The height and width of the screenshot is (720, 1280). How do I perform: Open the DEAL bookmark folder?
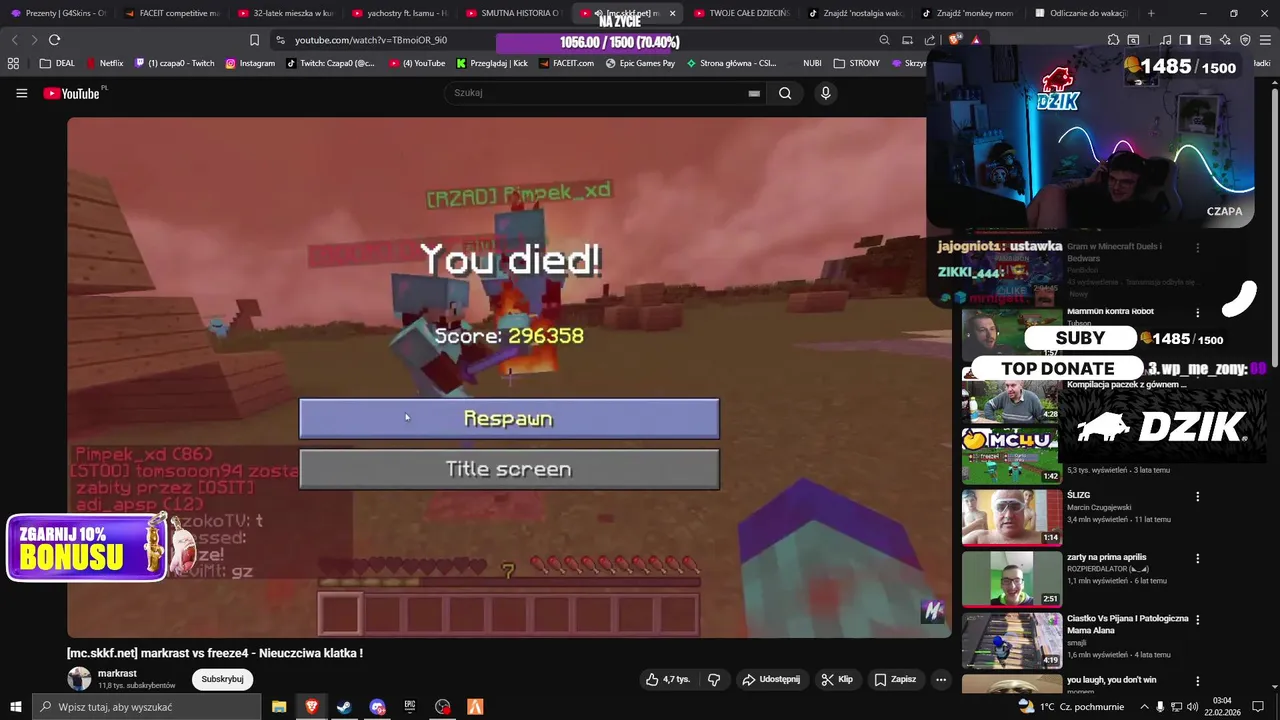point(57,63)
